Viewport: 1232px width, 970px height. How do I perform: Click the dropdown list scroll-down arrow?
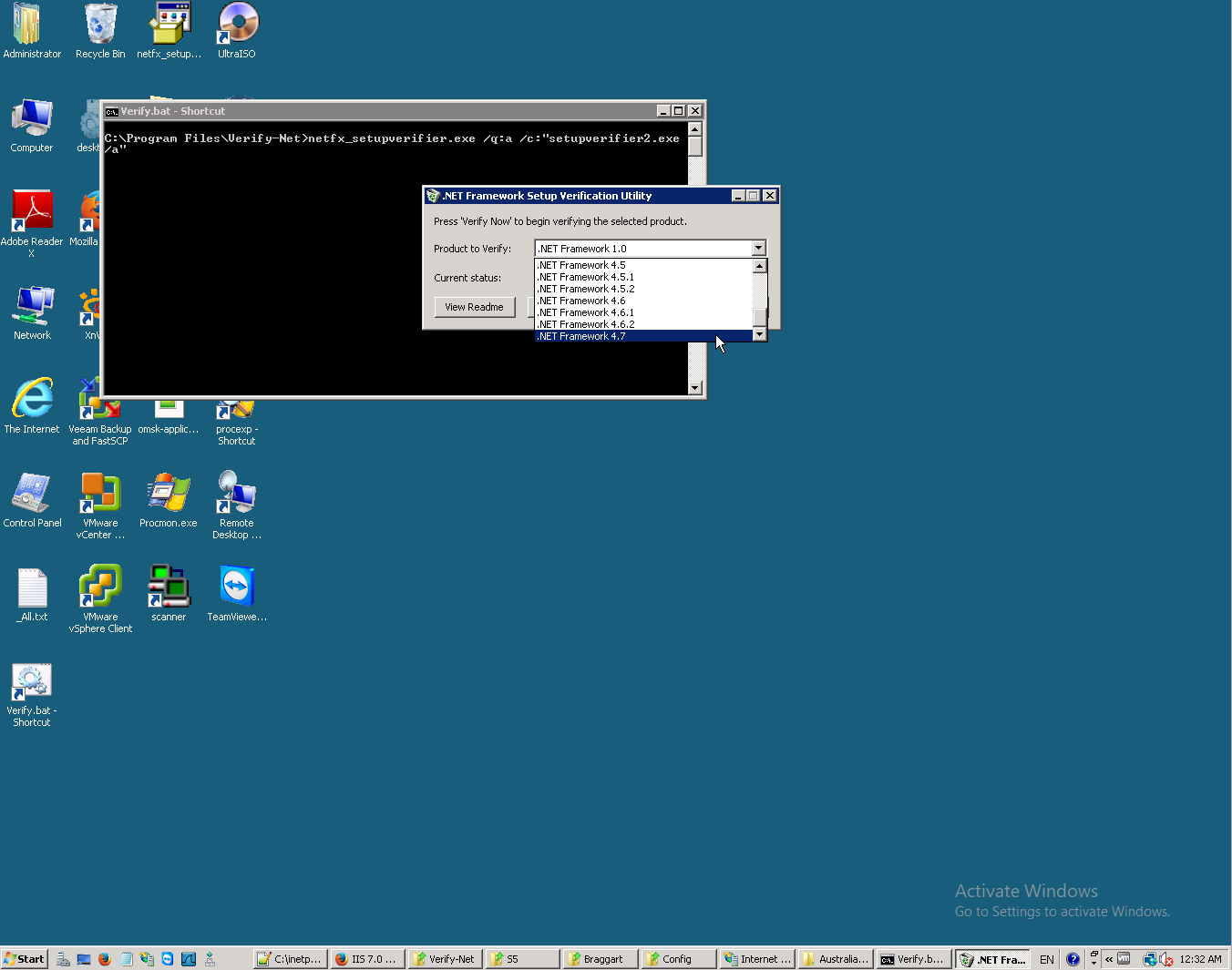coord(759,335)
